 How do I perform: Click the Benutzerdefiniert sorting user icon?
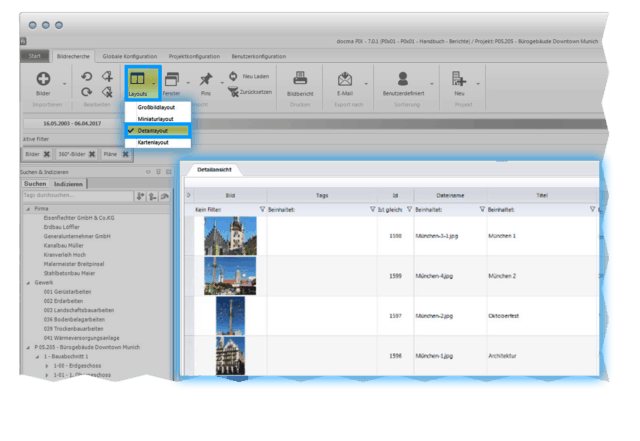click(403, 78)
